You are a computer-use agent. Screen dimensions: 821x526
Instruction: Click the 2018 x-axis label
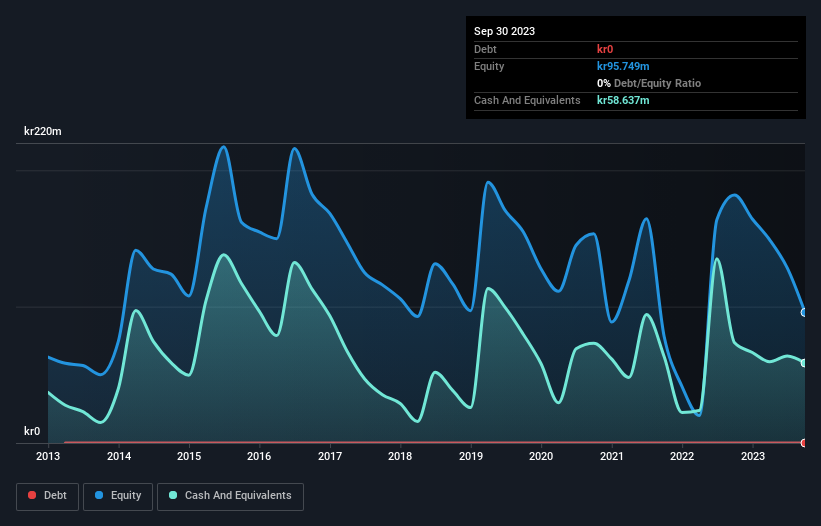click(x=400, y=456)
